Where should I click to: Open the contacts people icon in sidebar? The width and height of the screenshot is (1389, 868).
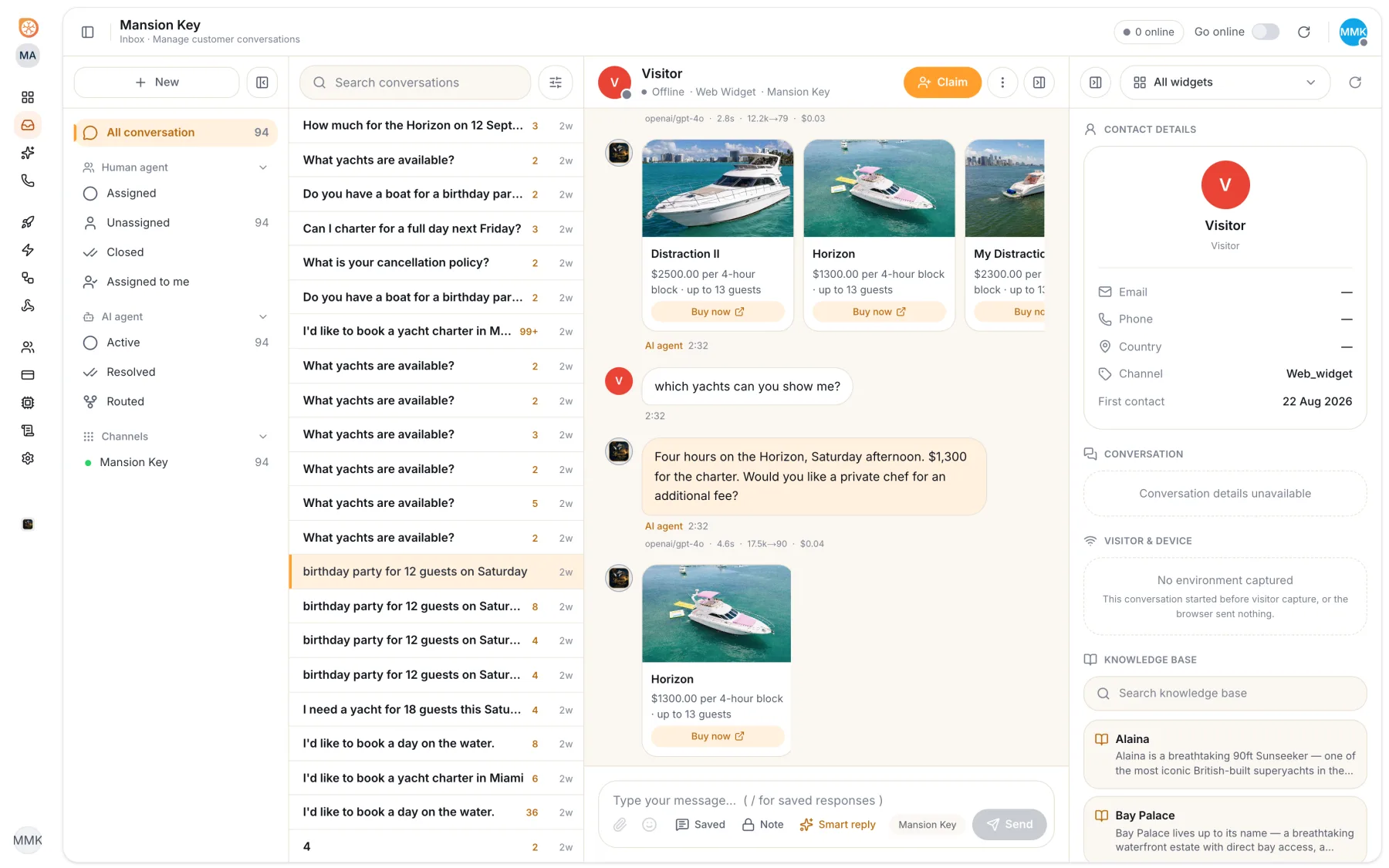(x=28, y=347)
